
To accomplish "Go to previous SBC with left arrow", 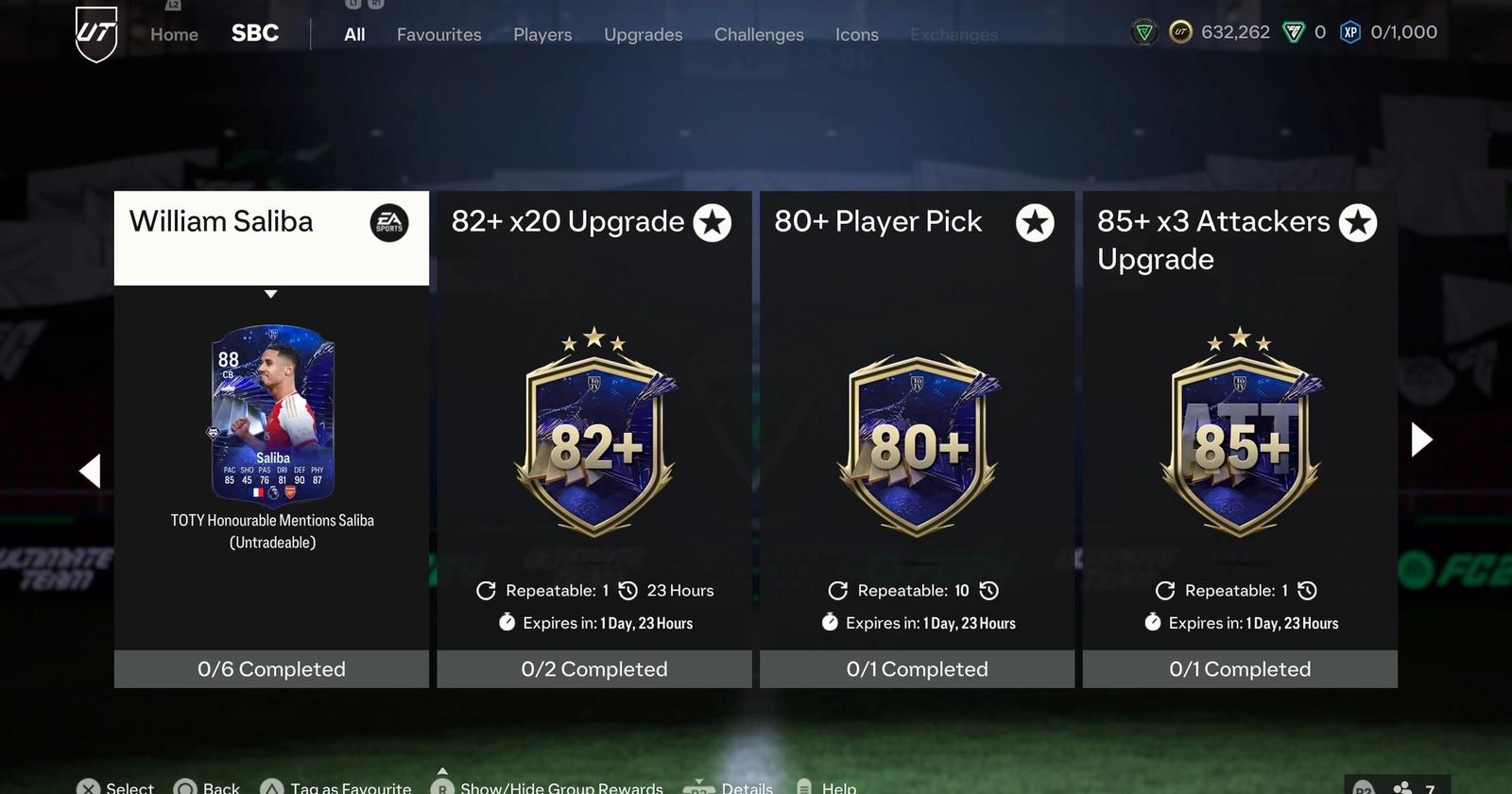I will coord(90,471).
